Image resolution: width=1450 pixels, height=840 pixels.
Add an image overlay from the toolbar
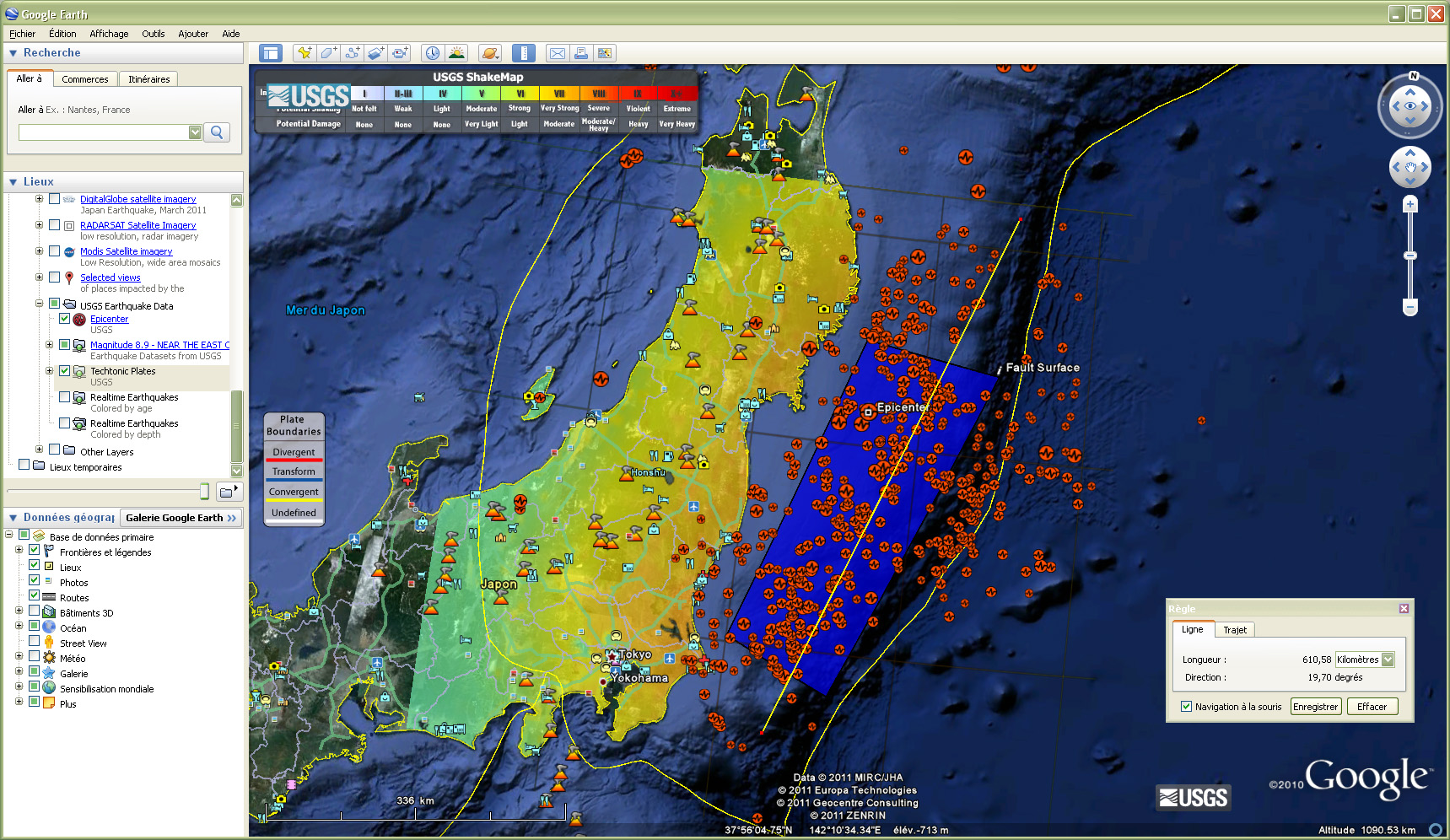coord(376,53)
